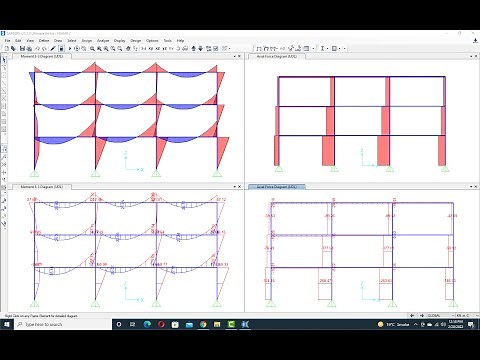Open Microsoft Edge from taskbar
The image size is (480, 360).
pos(147,324)
